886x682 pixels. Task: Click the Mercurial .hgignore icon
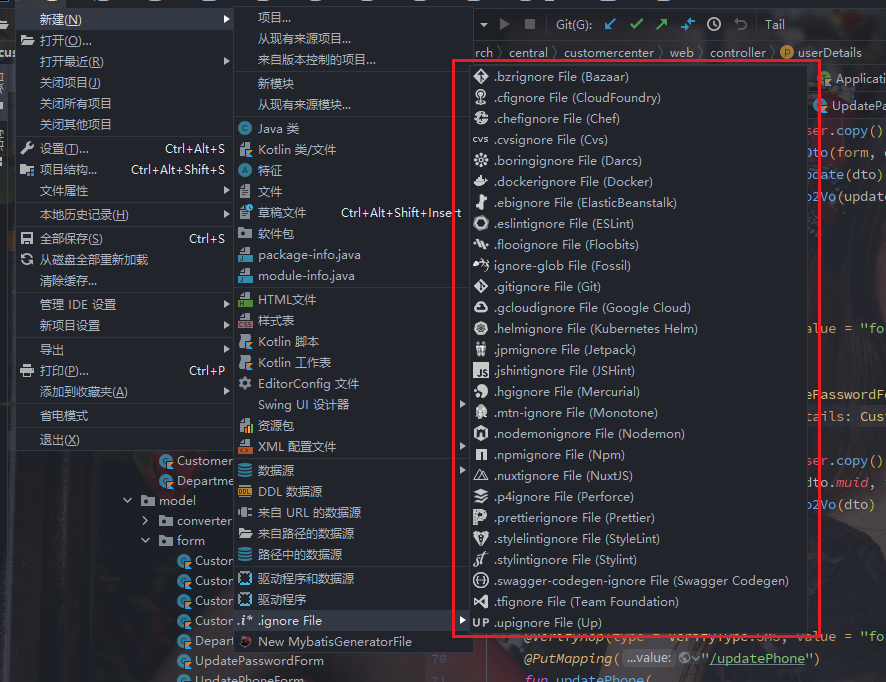tap(481, 392)
